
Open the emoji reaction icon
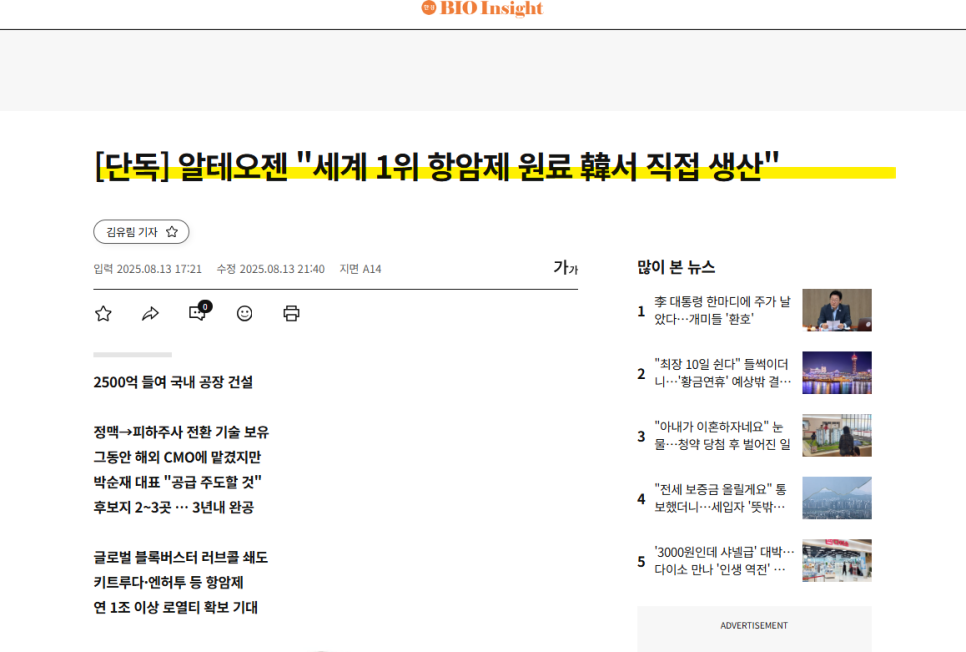pyautogui.click(x=245, y=314)
